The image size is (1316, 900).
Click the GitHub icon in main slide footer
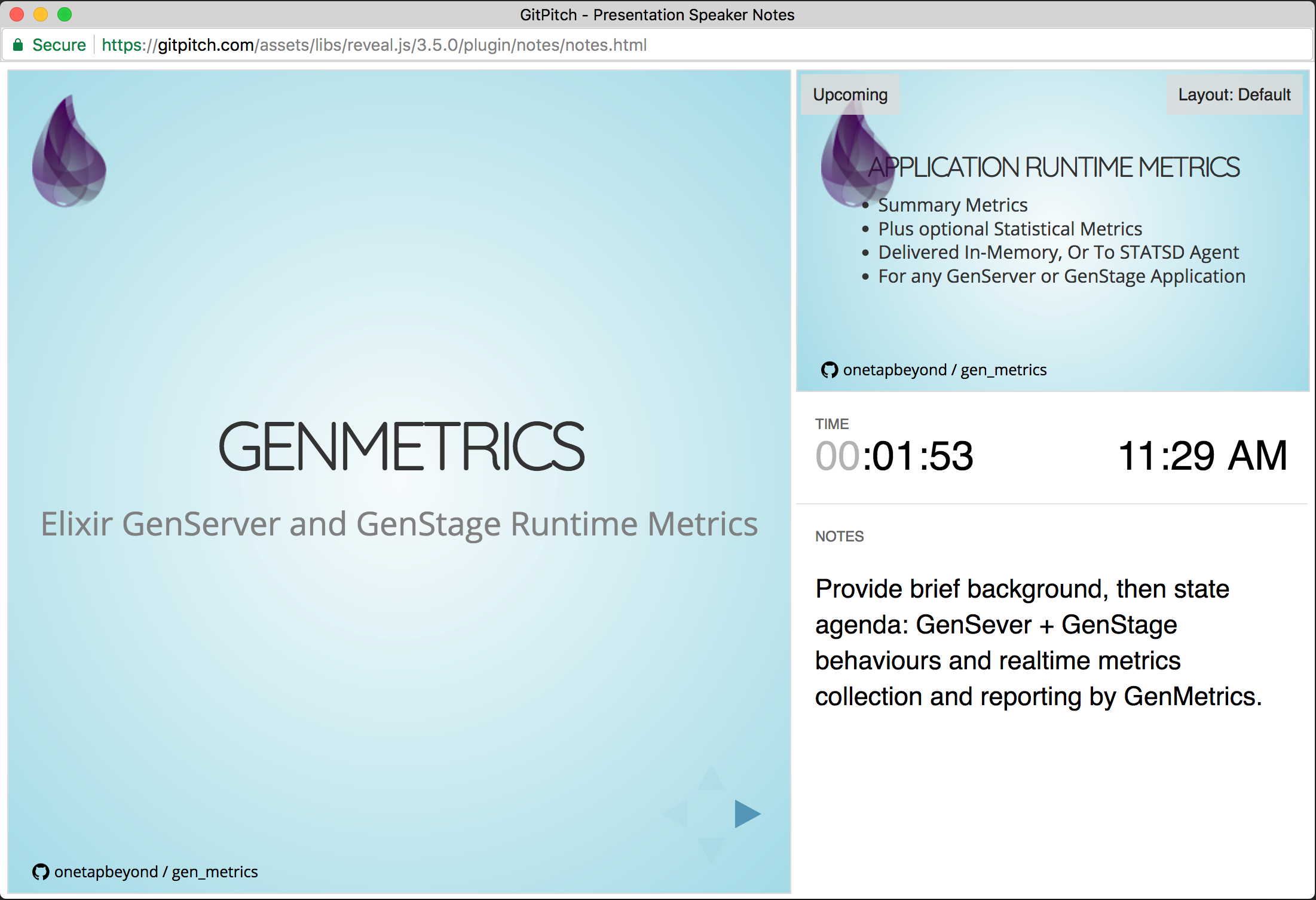[x=41, y=872]
